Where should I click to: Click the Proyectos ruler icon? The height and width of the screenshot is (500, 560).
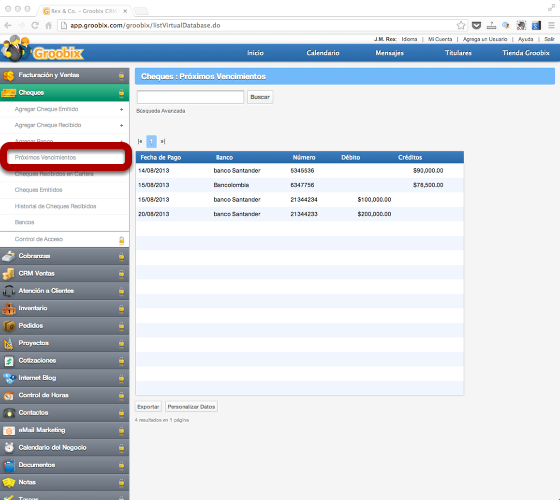pos(9,343)
